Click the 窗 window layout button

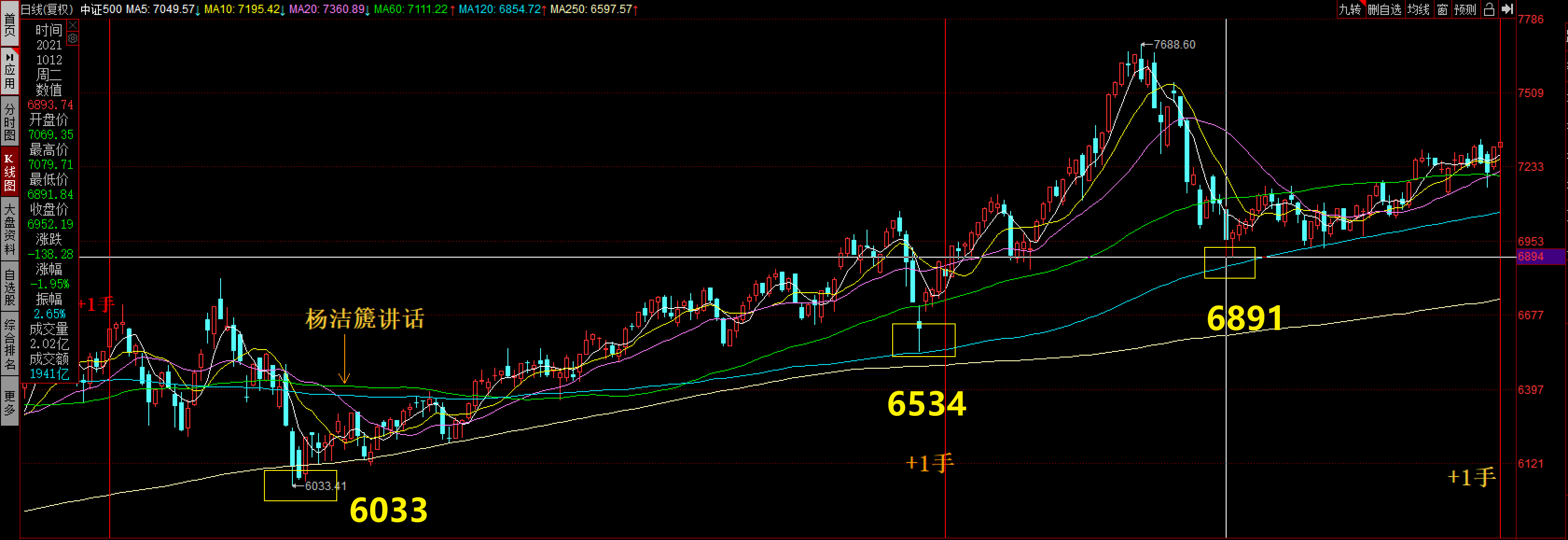(1442, 9)
